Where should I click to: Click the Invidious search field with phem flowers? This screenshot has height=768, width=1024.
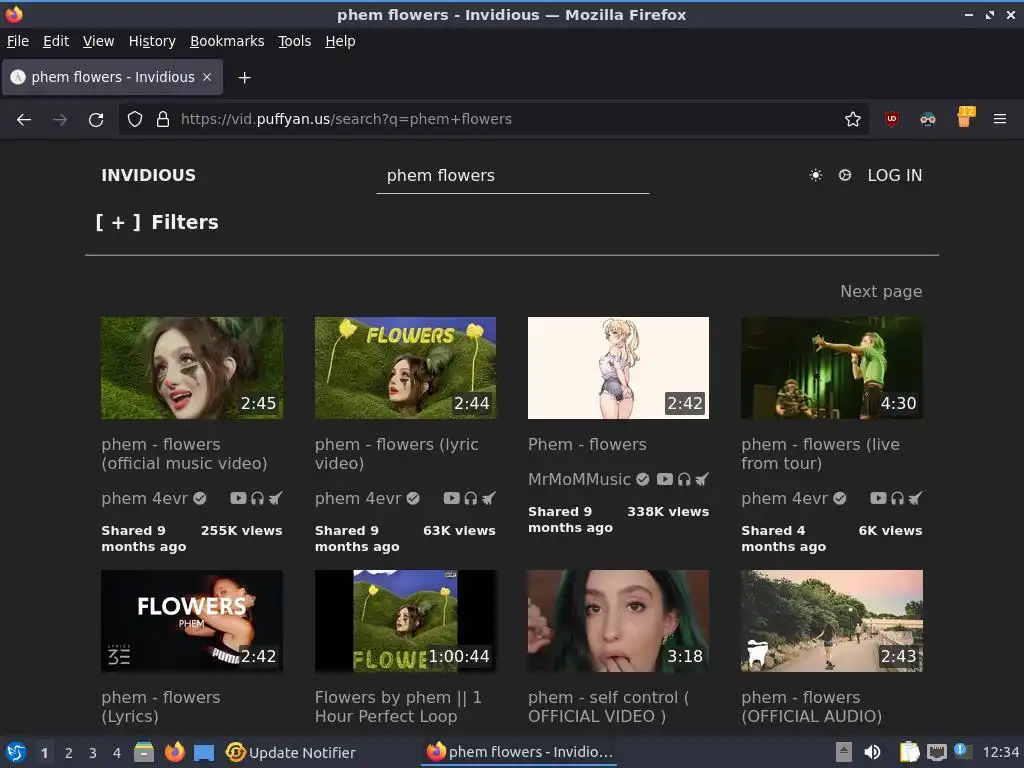tap(513, 176)
